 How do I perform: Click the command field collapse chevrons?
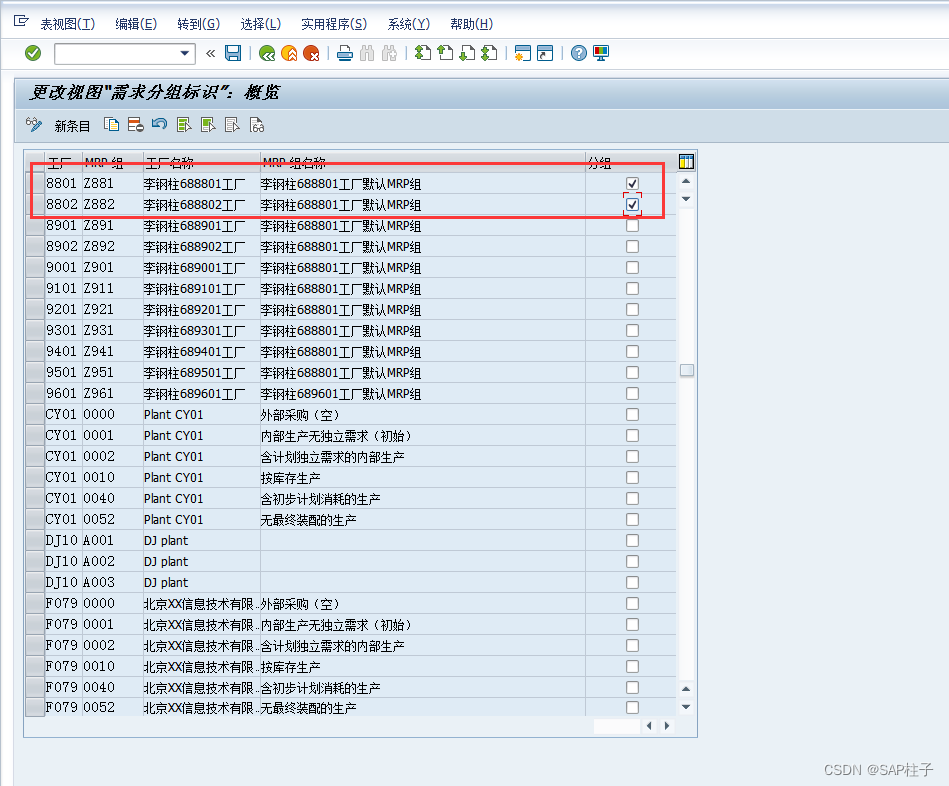pos(211,53)
